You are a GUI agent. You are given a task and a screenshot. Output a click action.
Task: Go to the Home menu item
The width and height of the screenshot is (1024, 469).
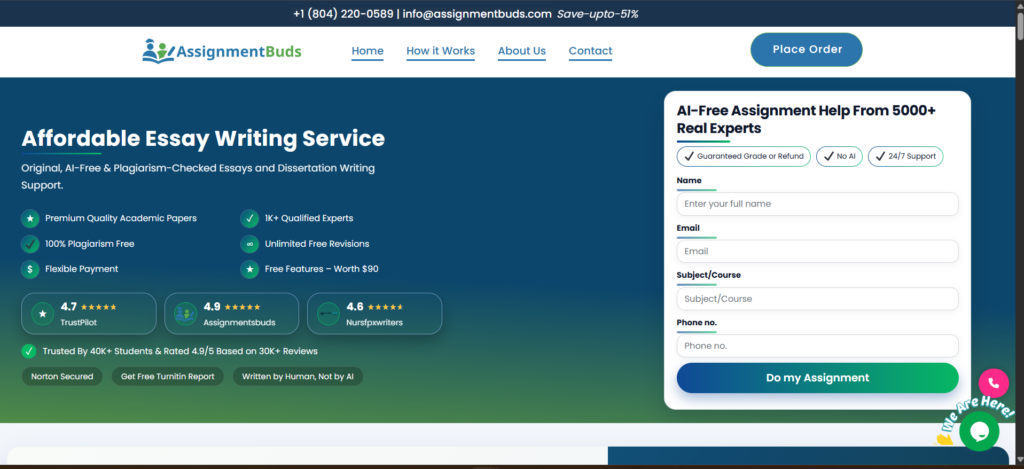(x=368, y=51)
